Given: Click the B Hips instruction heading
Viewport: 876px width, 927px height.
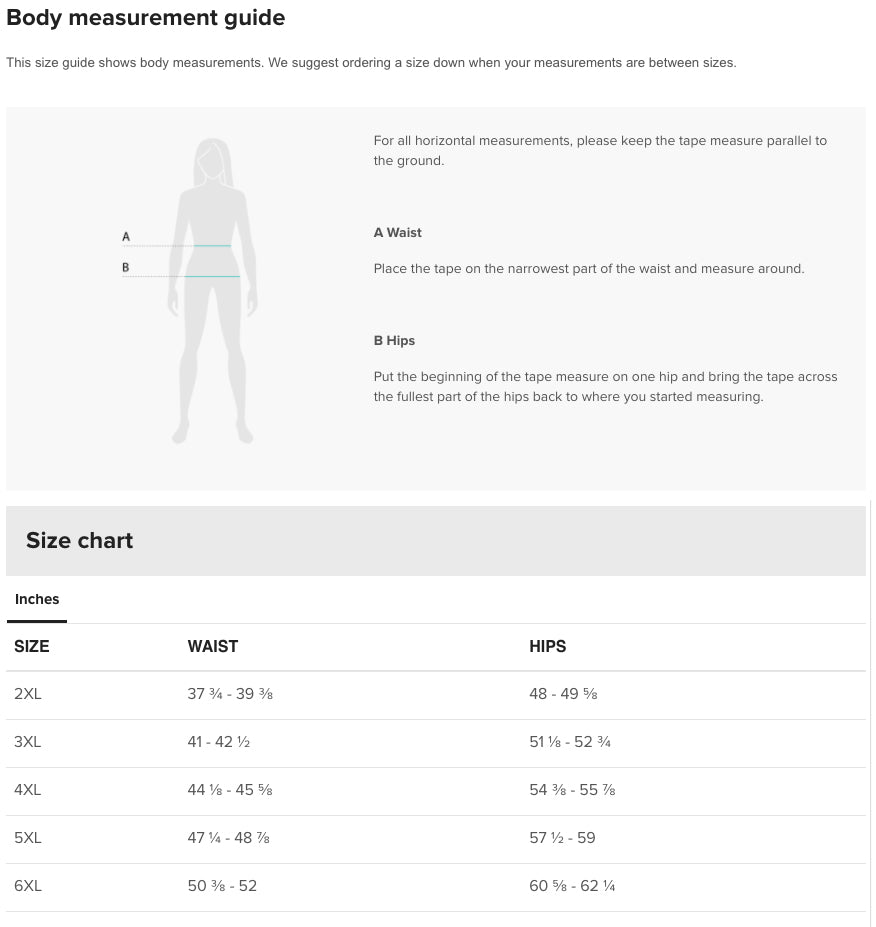Looking at the screenshot, I should tap(394, 341).
